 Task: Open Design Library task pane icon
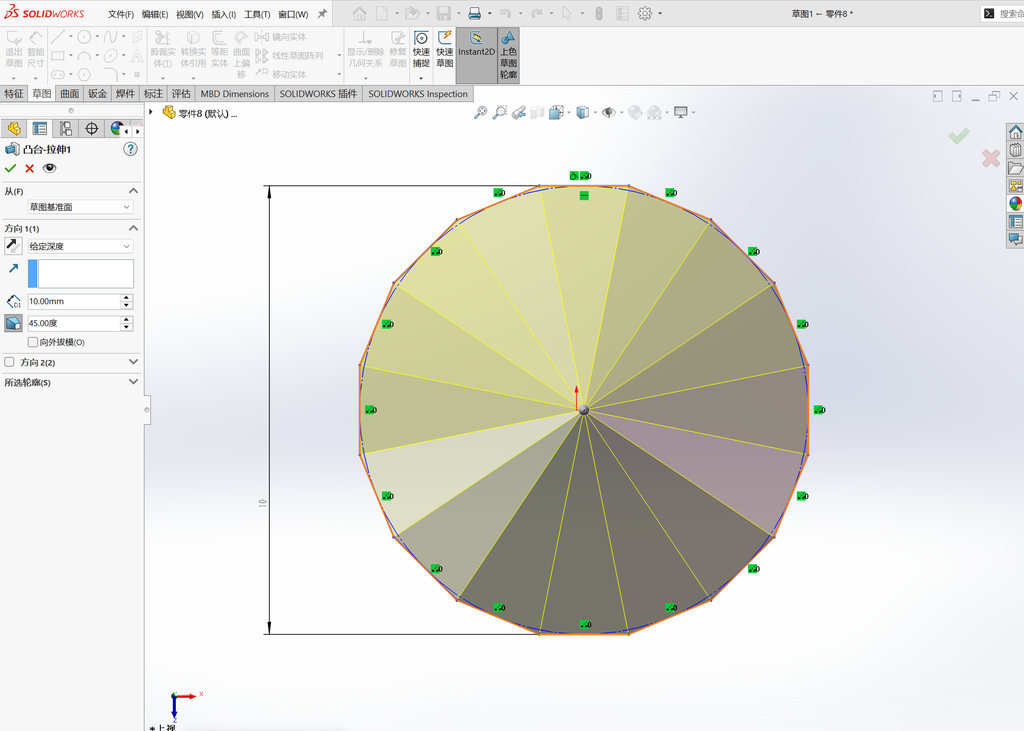(1016, 150)
